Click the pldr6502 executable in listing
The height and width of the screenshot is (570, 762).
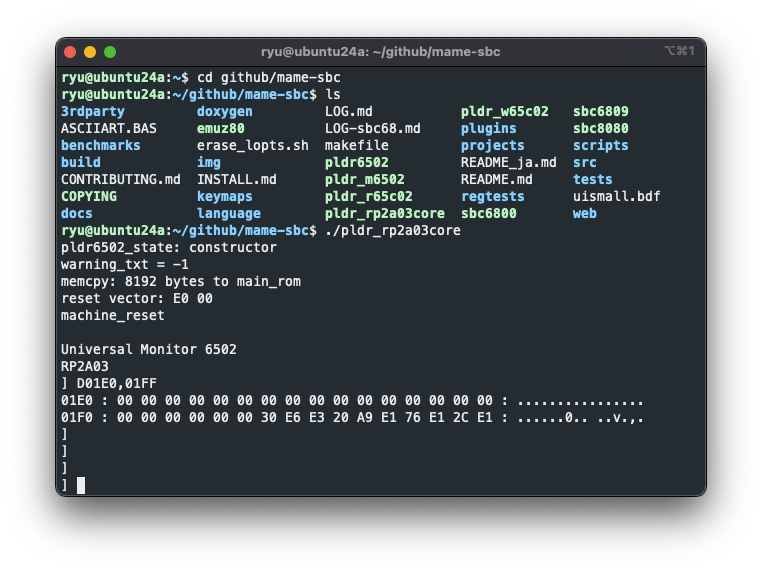pyautogui.click(x=357, y=162)
